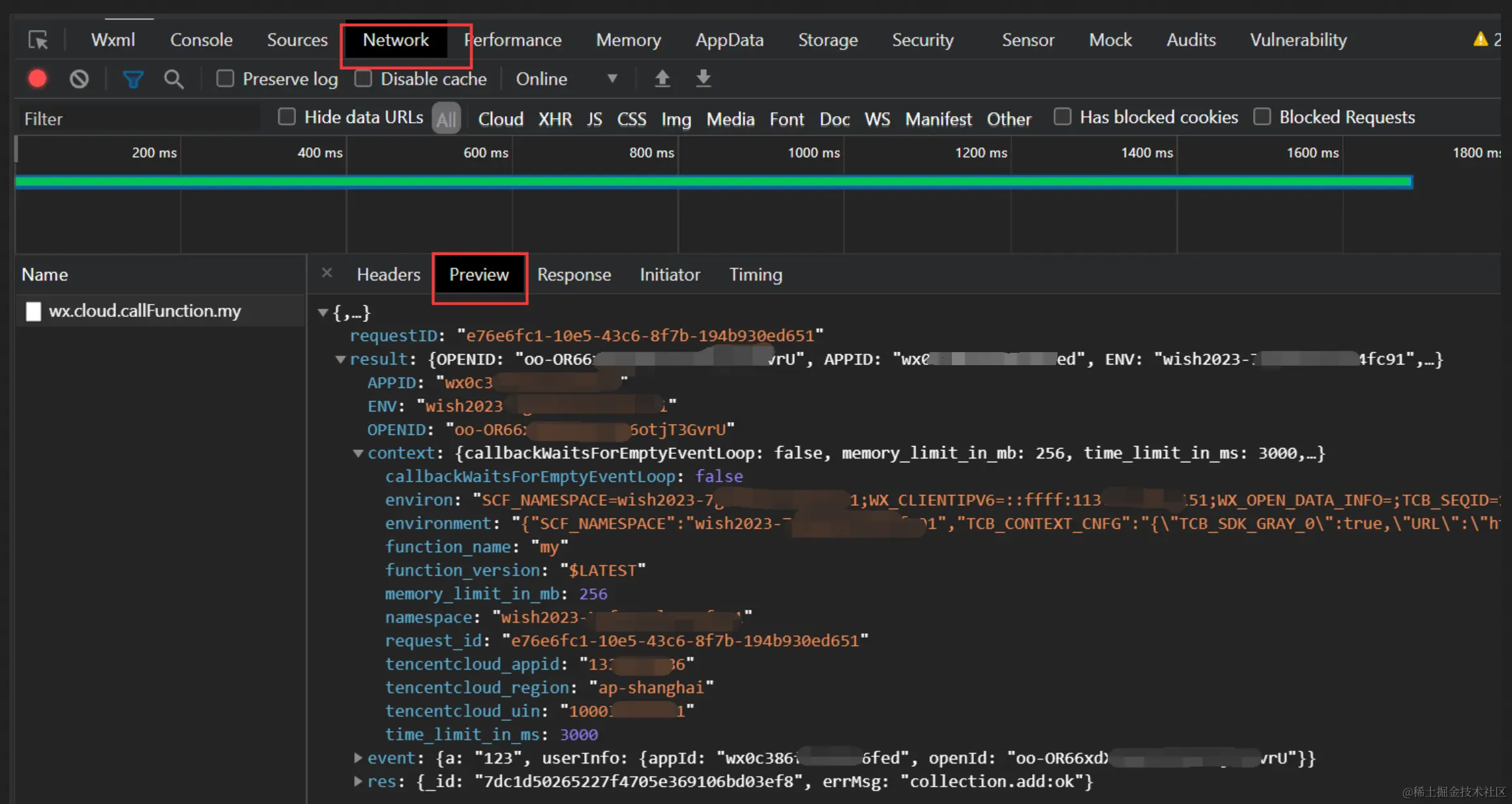Open the Online throttling dropdown
1512x804 pixels.
566,79
